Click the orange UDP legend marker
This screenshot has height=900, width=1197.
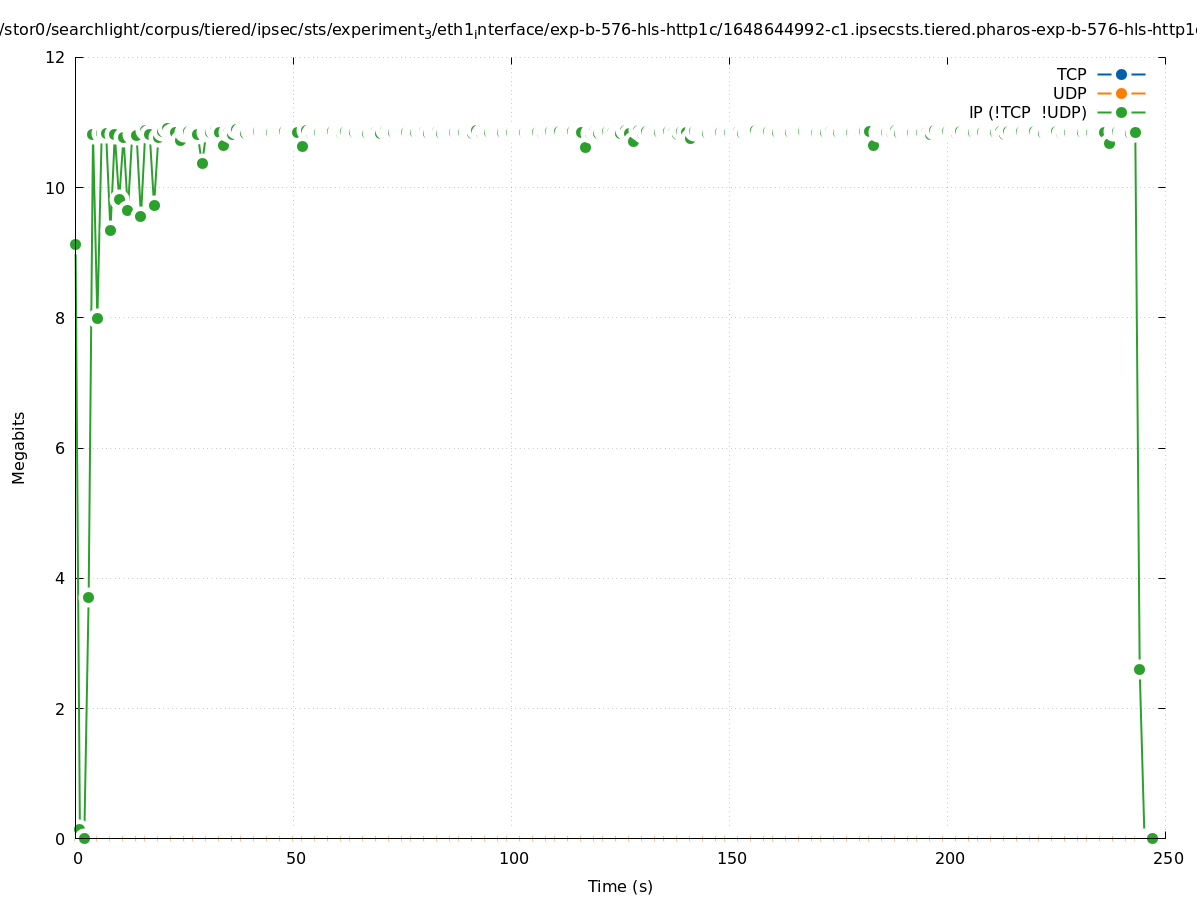tap(1121, 93)
